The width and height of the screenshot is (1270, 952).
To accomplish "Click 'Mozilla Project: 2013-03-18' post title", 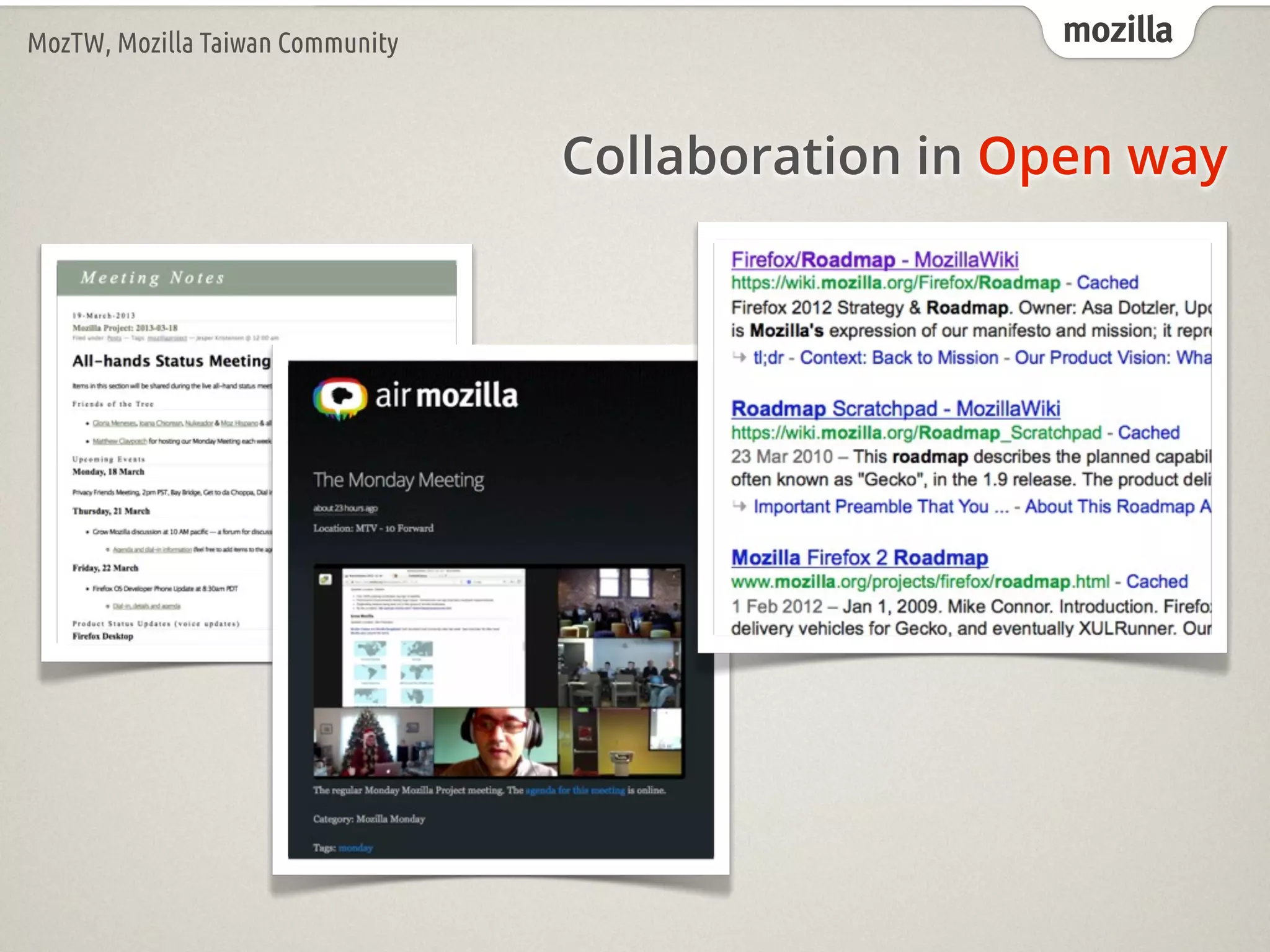I will tap(125, 328).
